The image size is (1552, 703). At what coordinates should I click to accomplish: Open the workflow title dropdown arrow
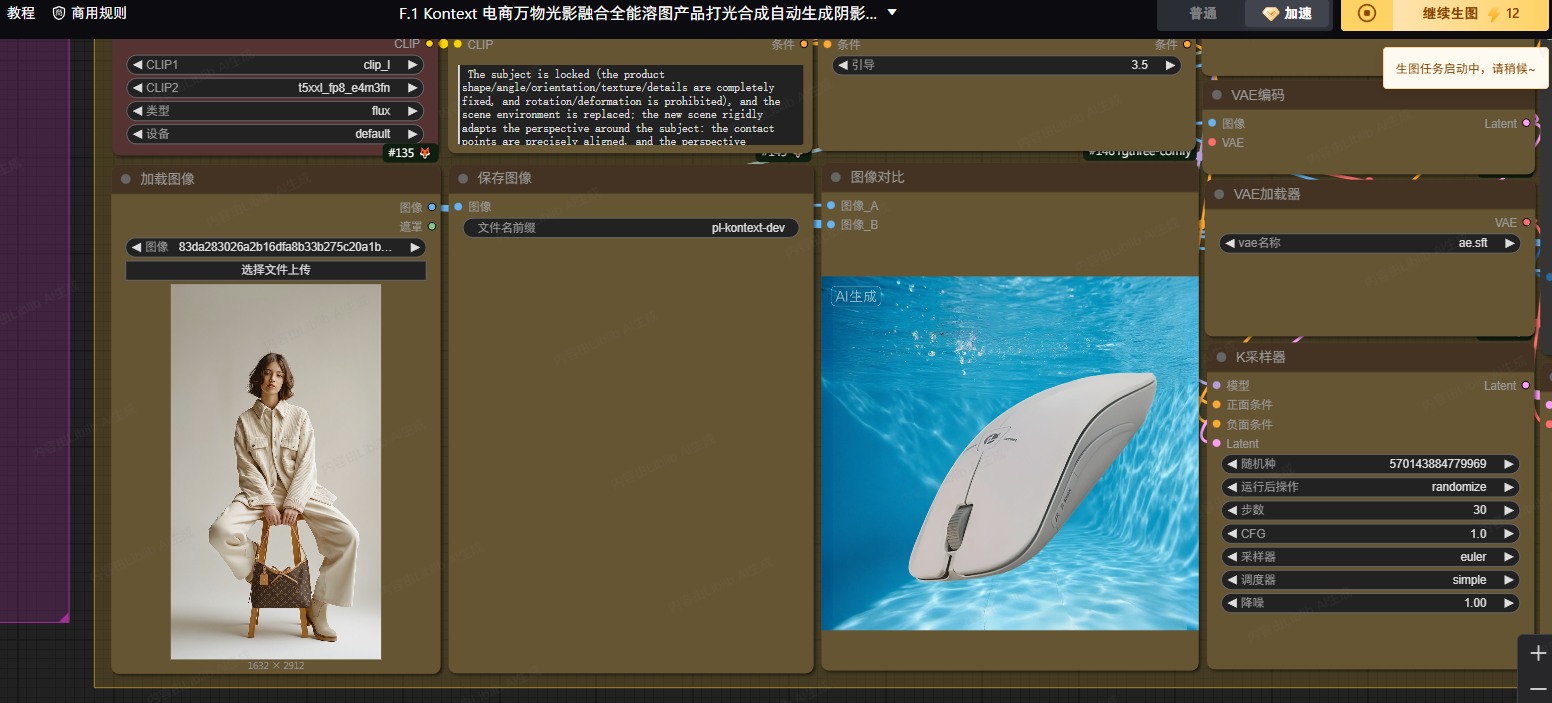coord(892,13)
